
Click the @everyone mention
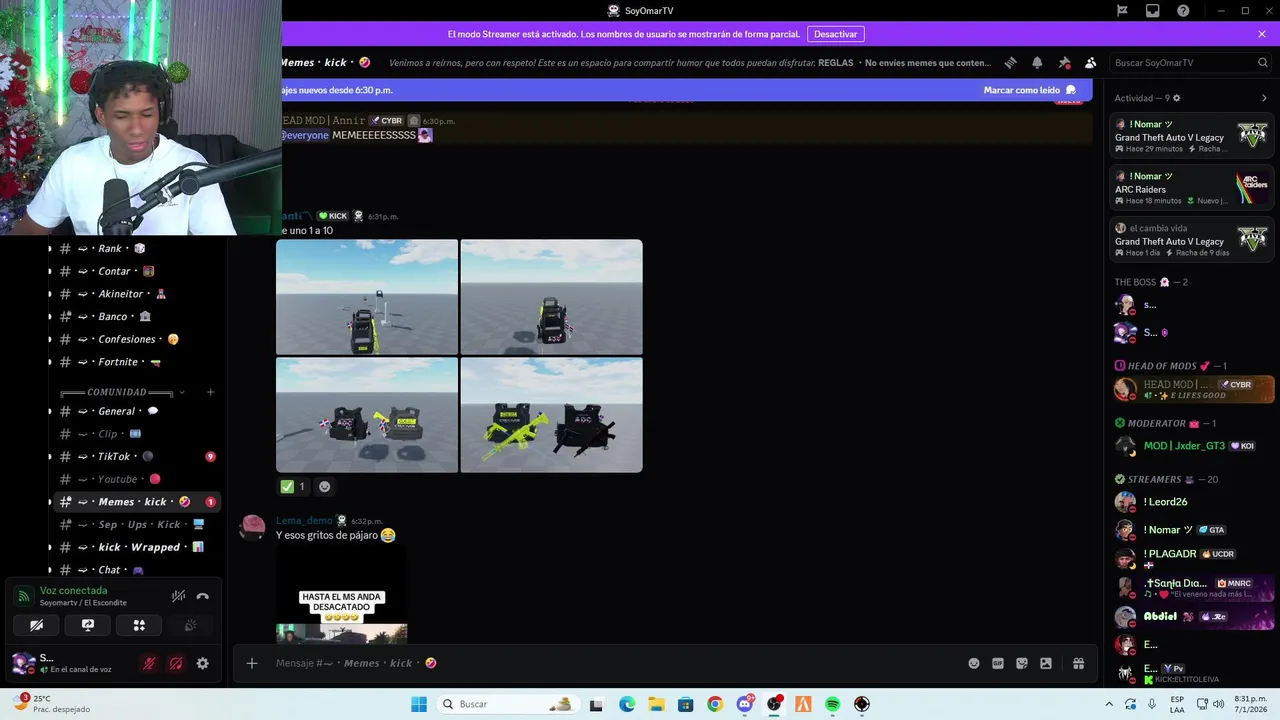(305, 135)
